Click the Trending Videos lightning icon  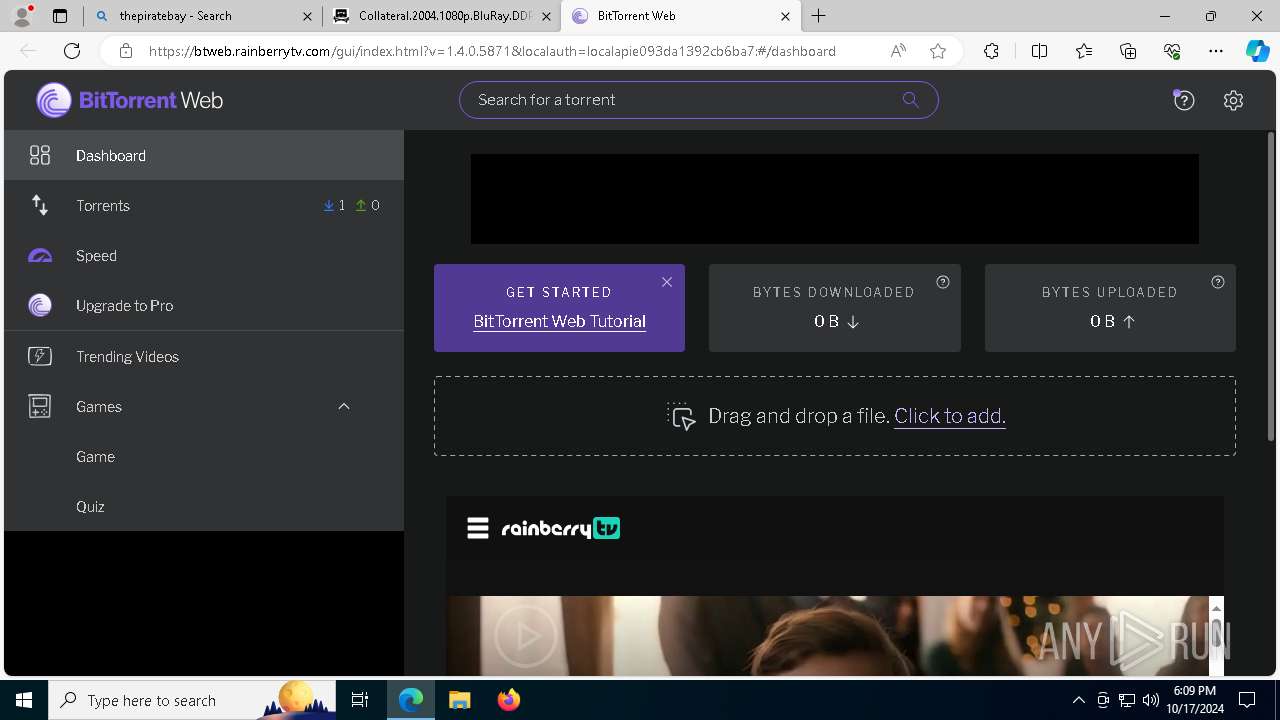[x=40, y=356]
